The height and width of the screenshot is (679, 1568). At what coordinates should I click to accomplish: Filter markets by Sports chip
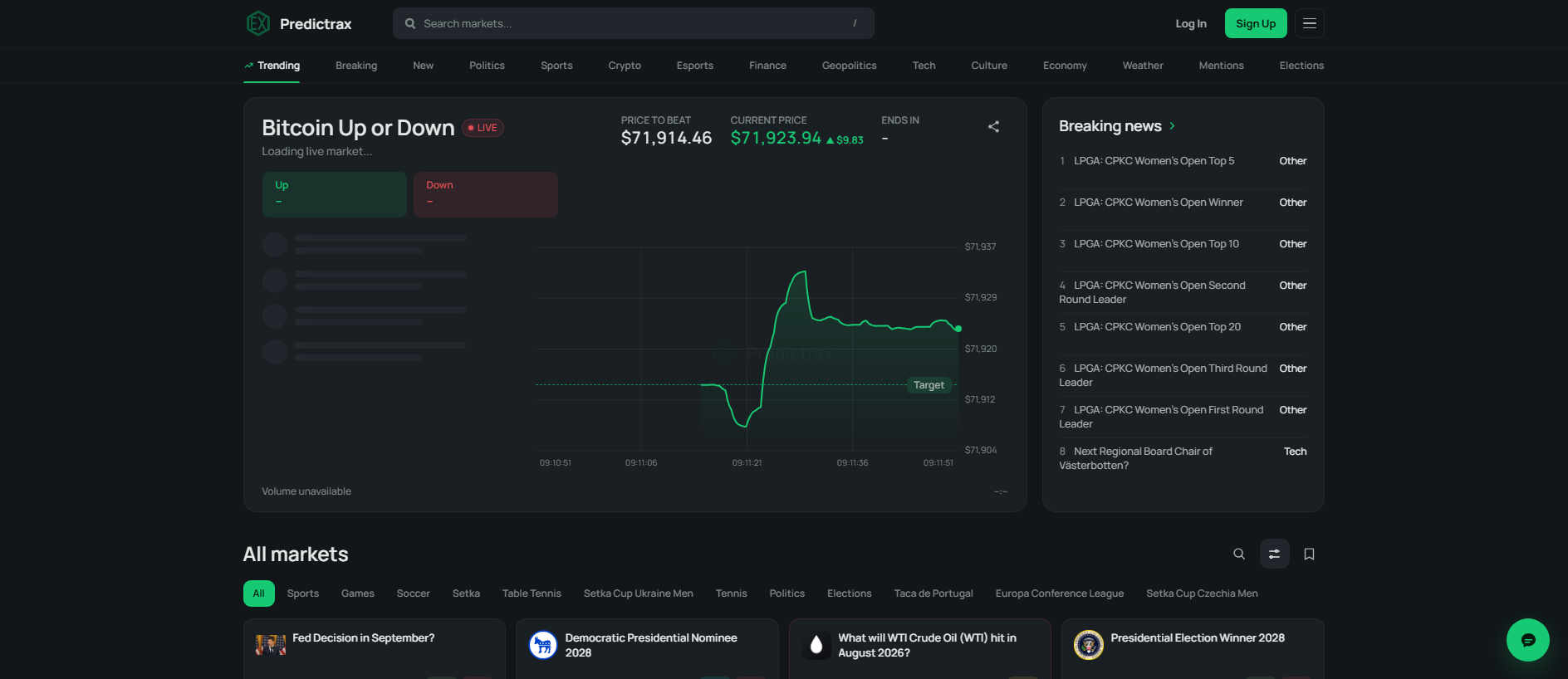(x=303, y=594)
